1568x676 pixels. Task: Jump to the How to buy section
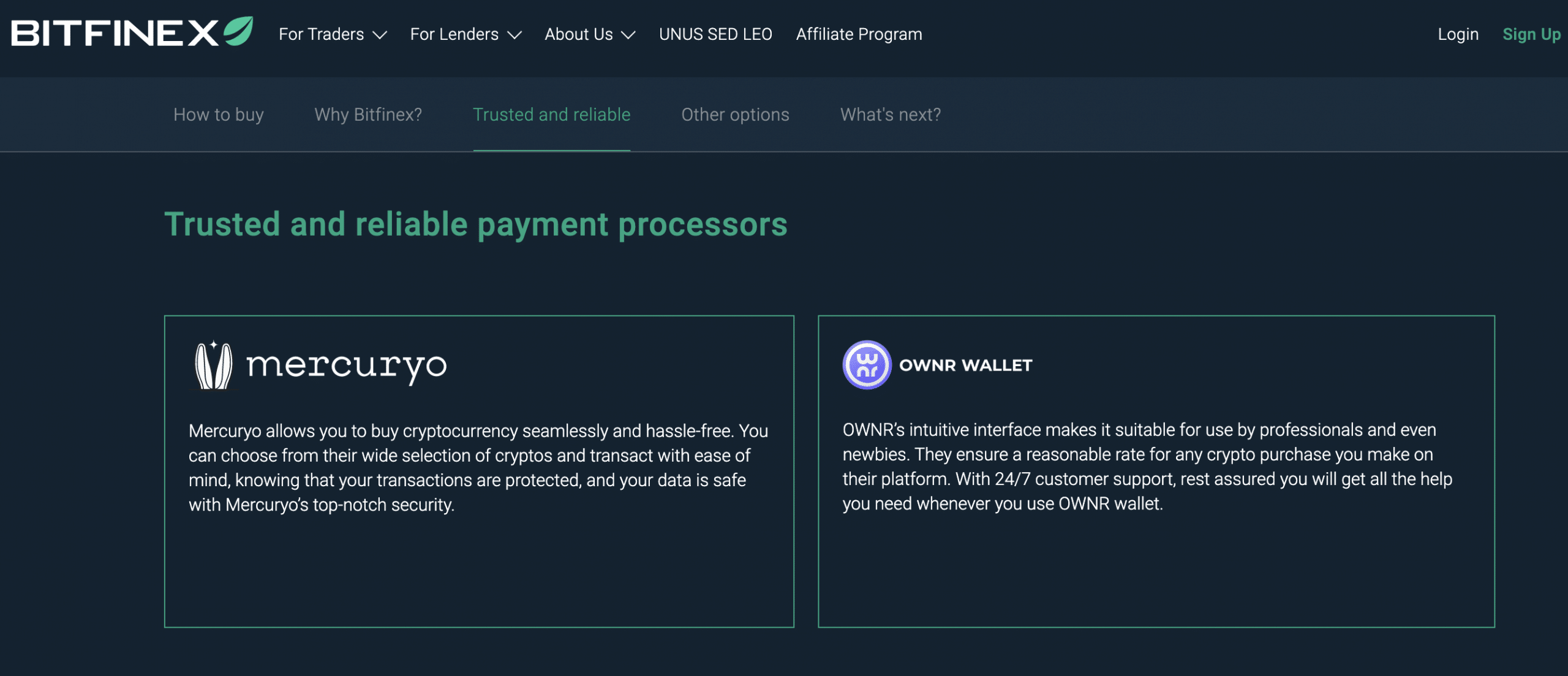click(x=219, y=115)
